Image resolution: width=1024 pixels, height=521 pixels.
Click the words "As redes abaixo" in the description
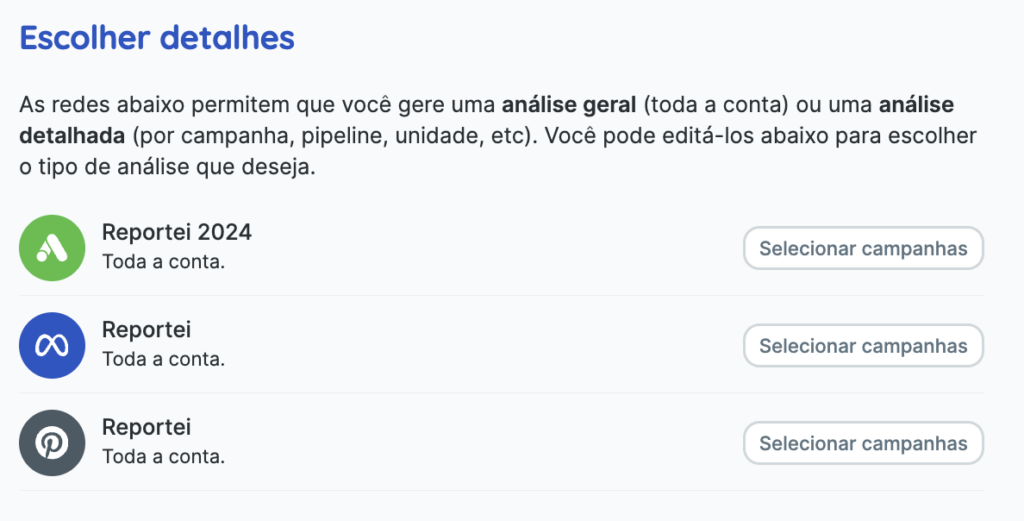[85, 105]
